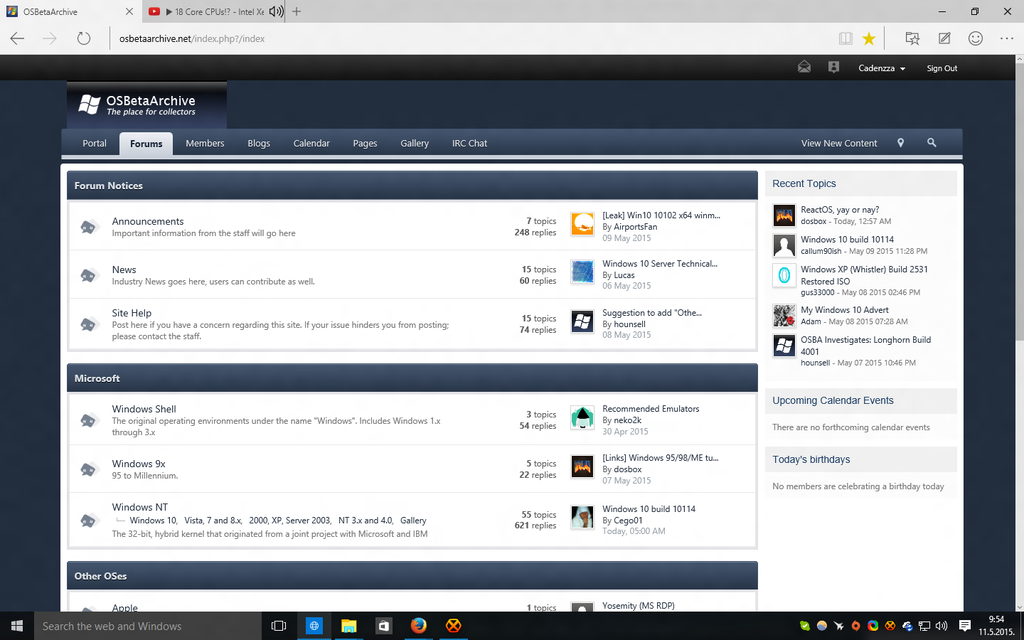Click the Search the web and Windows box
This screenshot has width=1024, height=640.
tap(148, 626)
